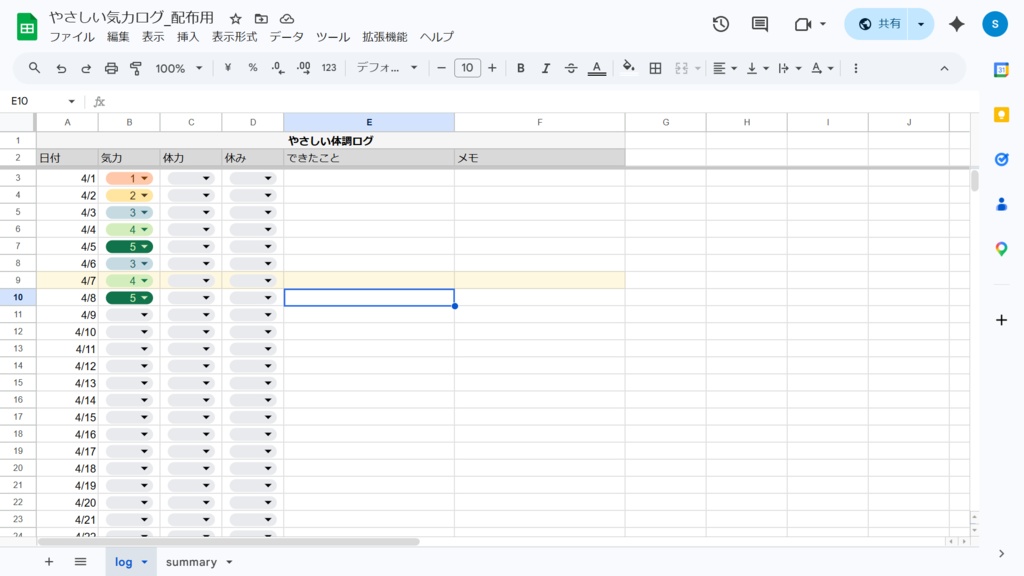1024x576 pixels.
Task: Open the zoom level dropdown
Action: [x=178, y=68]
